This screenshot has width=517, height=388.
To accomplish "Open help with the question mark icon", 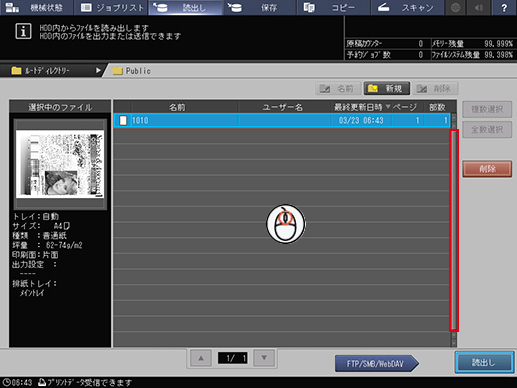I will (x=504, y=7).
